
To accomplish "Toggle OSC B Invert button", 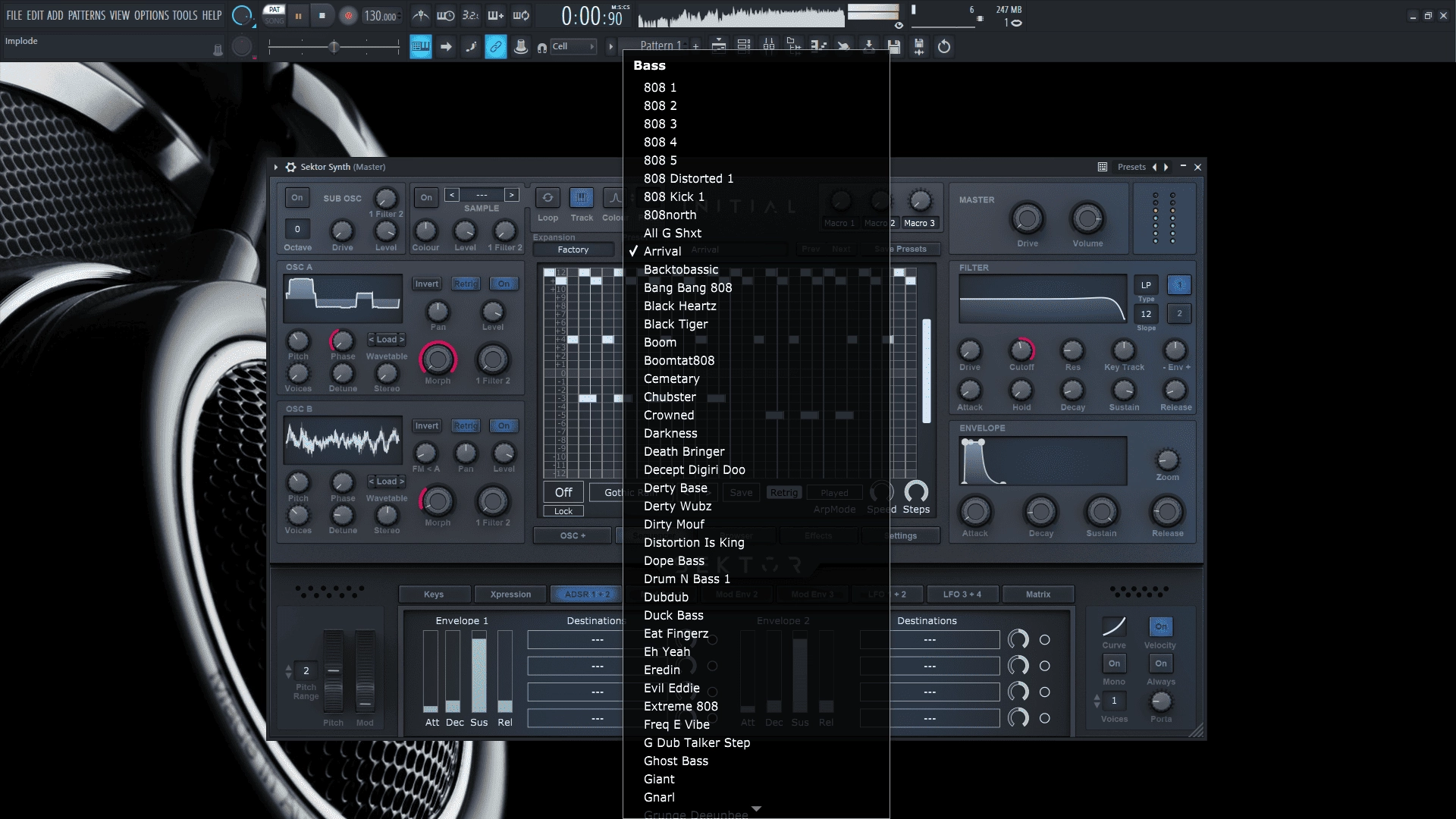I will (x=426, y=425).
